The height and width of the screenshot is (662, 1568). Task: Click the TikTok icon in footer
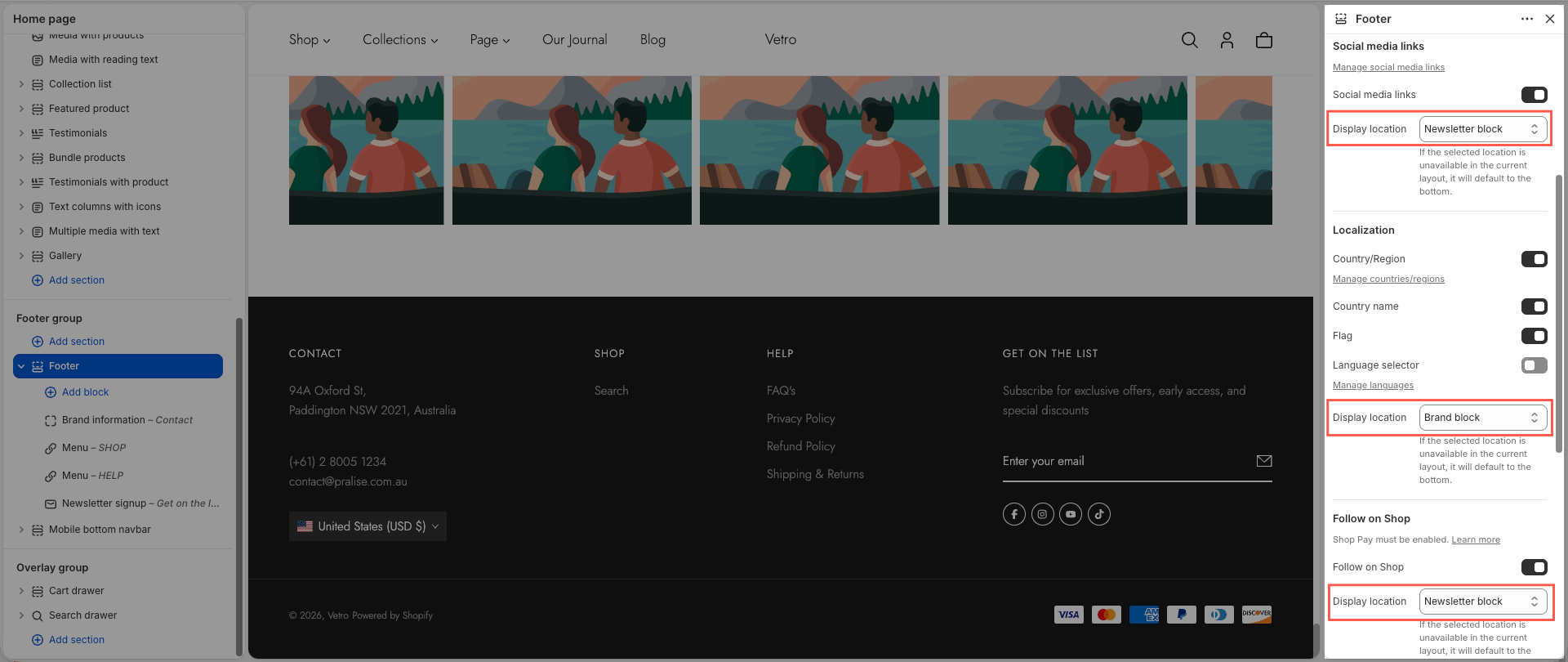pos(1099,514)
